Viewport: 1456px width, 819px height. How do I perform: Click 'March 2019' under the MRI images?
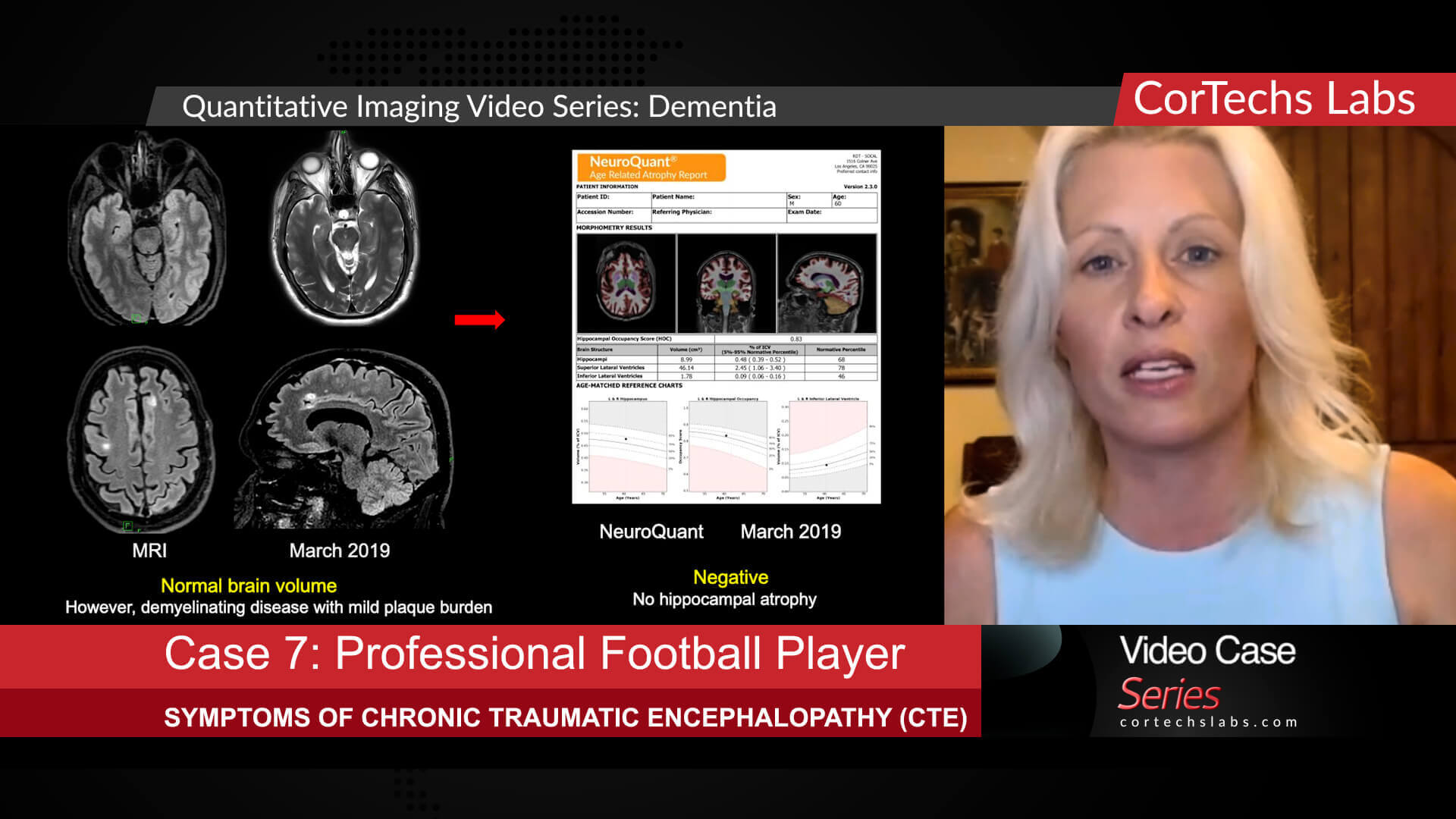pos(340,551)
